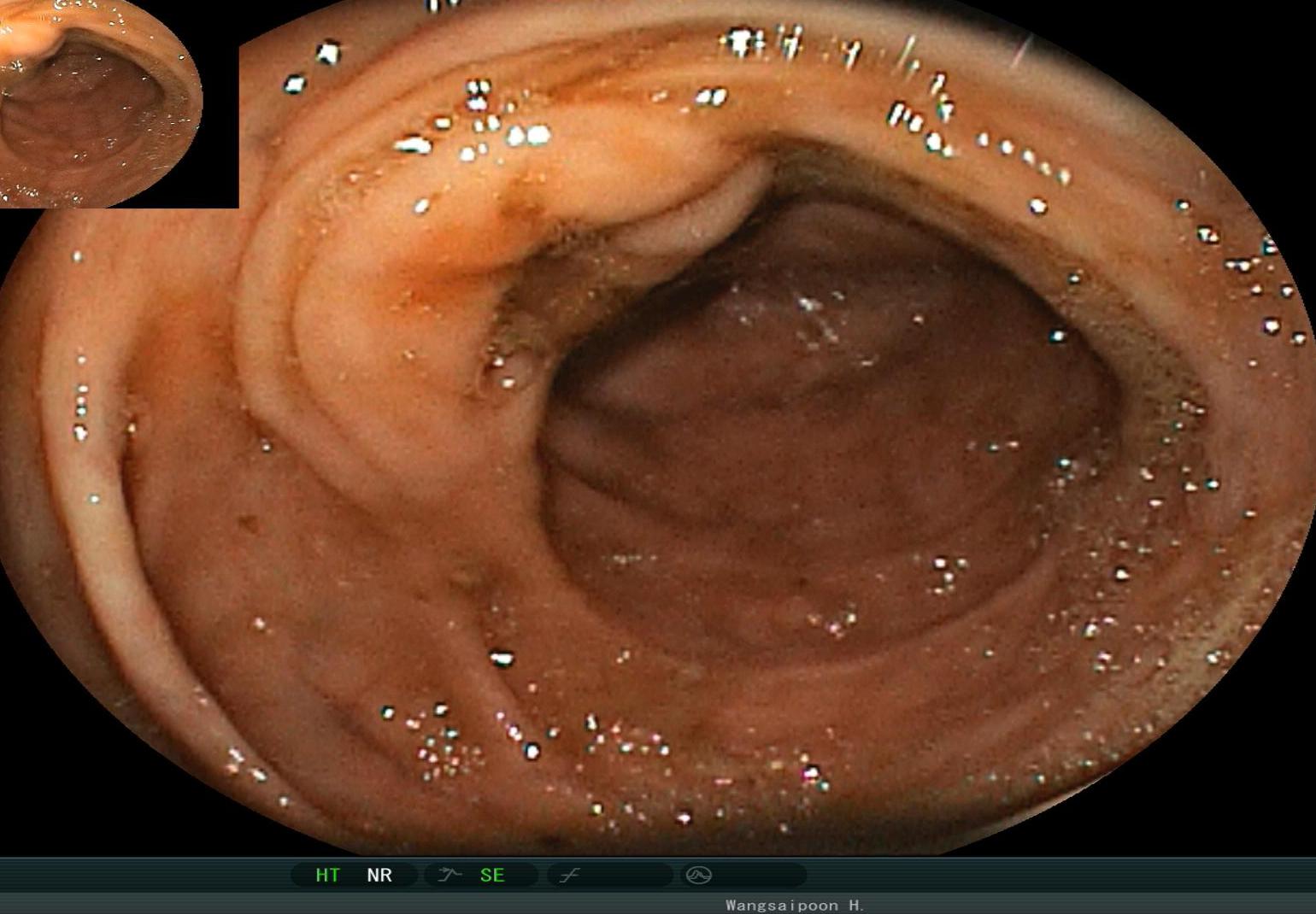
Task: Click the HT status indicator
Action: point(327,876)
